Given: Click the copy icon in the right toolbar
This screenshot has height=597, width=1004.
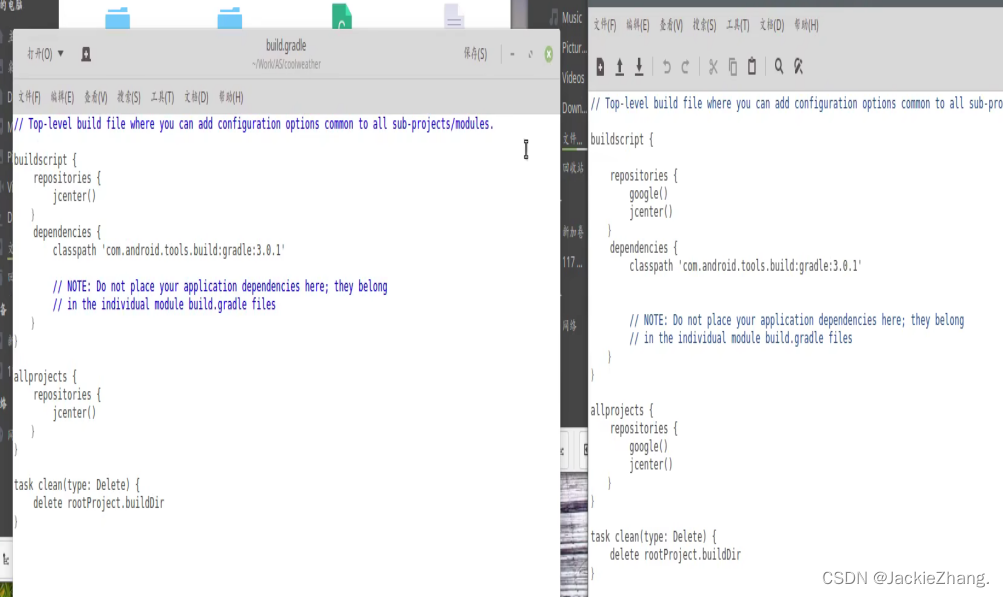Looking at the screenshot, I should [733, 67].
